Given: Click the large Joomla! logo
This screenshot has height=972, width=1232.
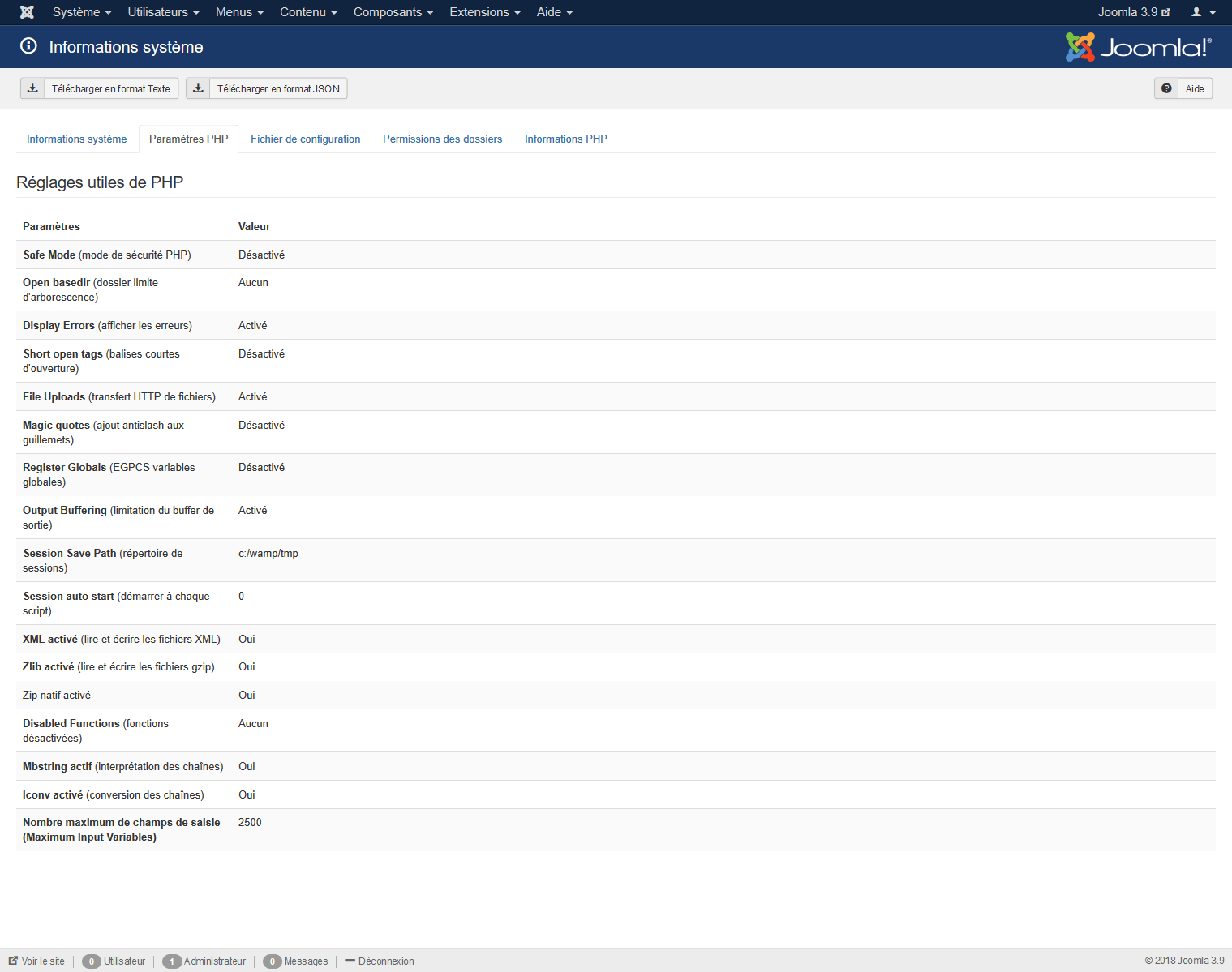Looking at the screenshot, I should pos(1138,47).
